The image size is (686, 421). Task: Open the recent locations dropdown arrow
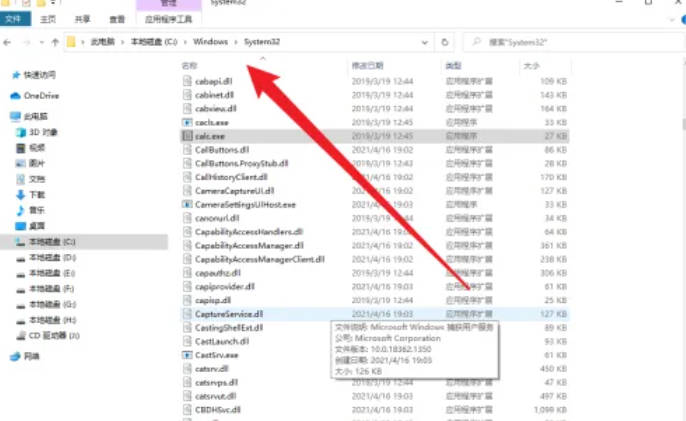[x=42, y=42]
